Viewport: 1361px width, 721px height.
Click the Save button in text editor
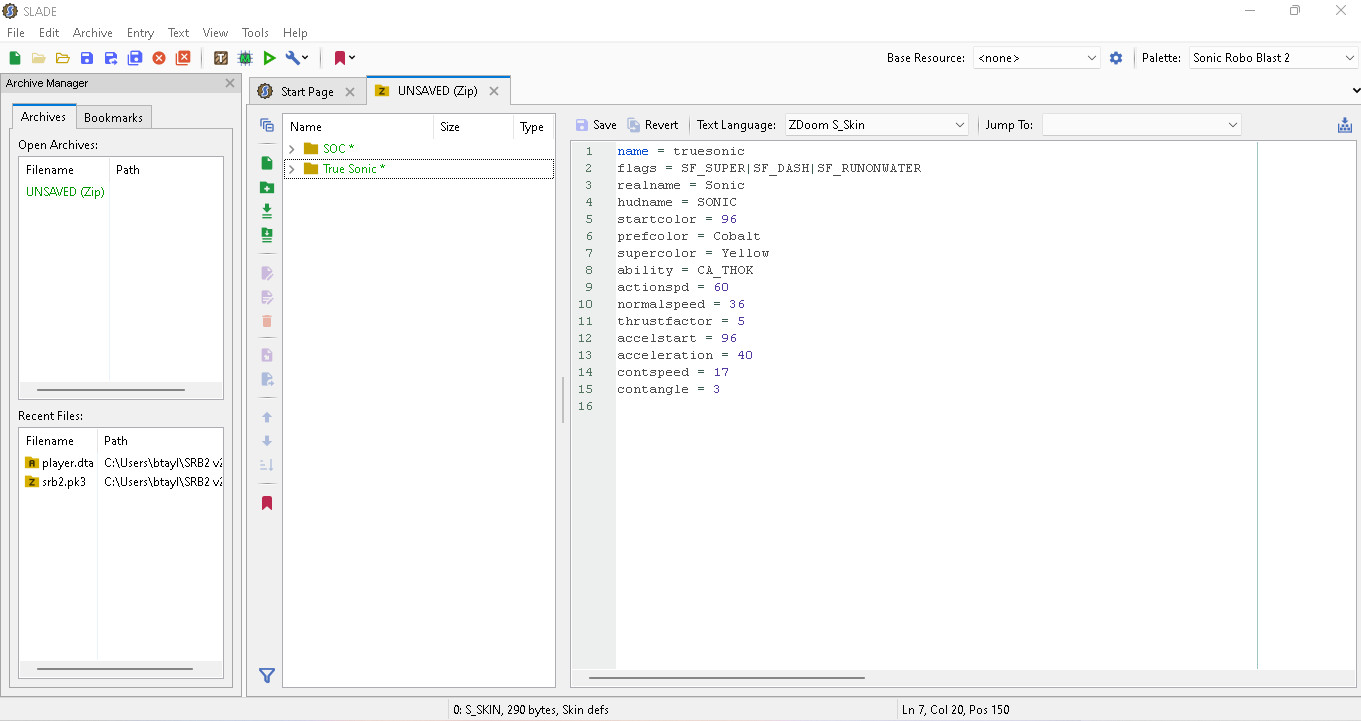coord(596,125)
